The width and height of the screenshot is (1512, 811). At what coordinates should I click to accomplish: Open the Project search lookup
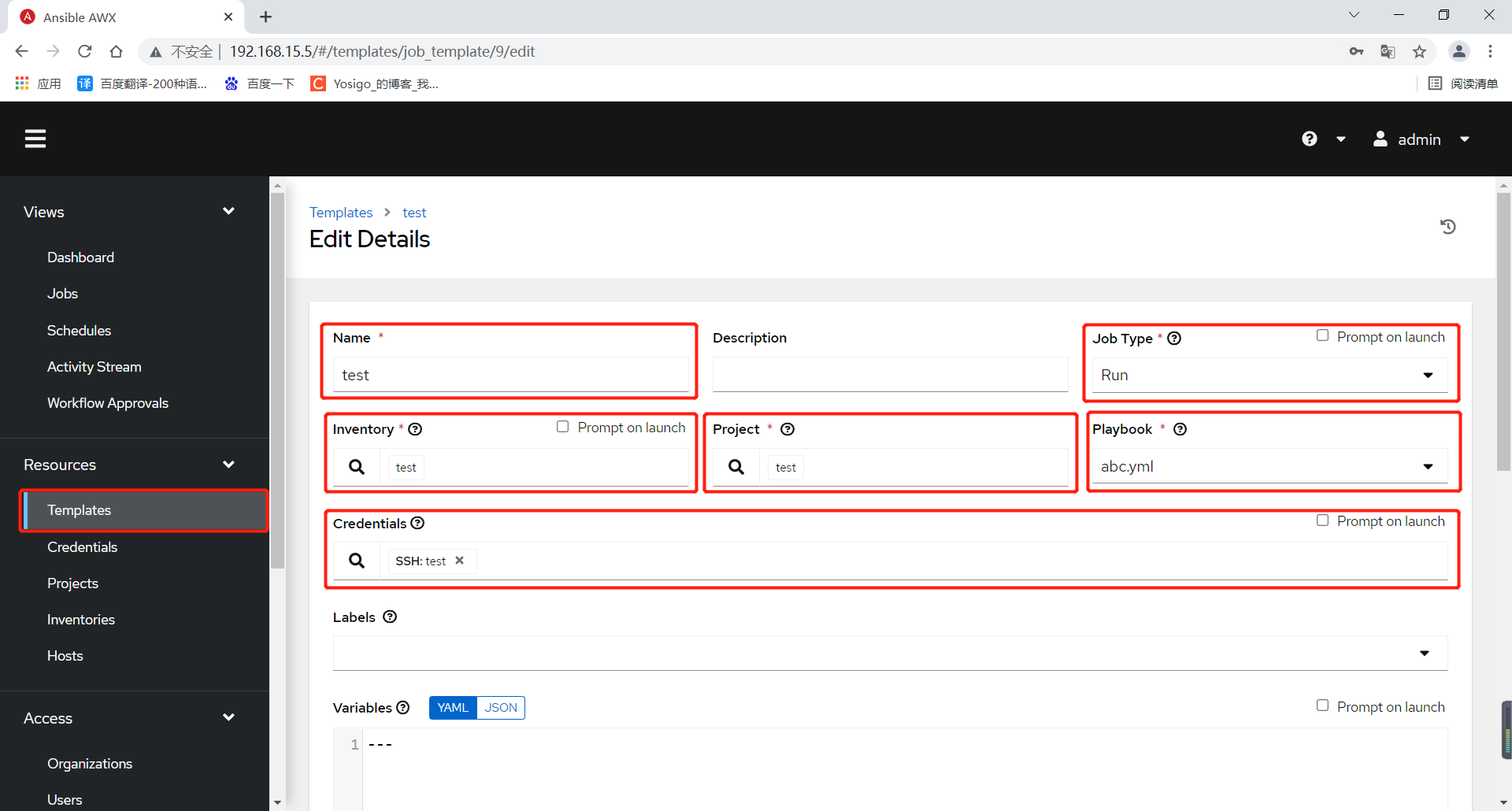tap(736, 467)
